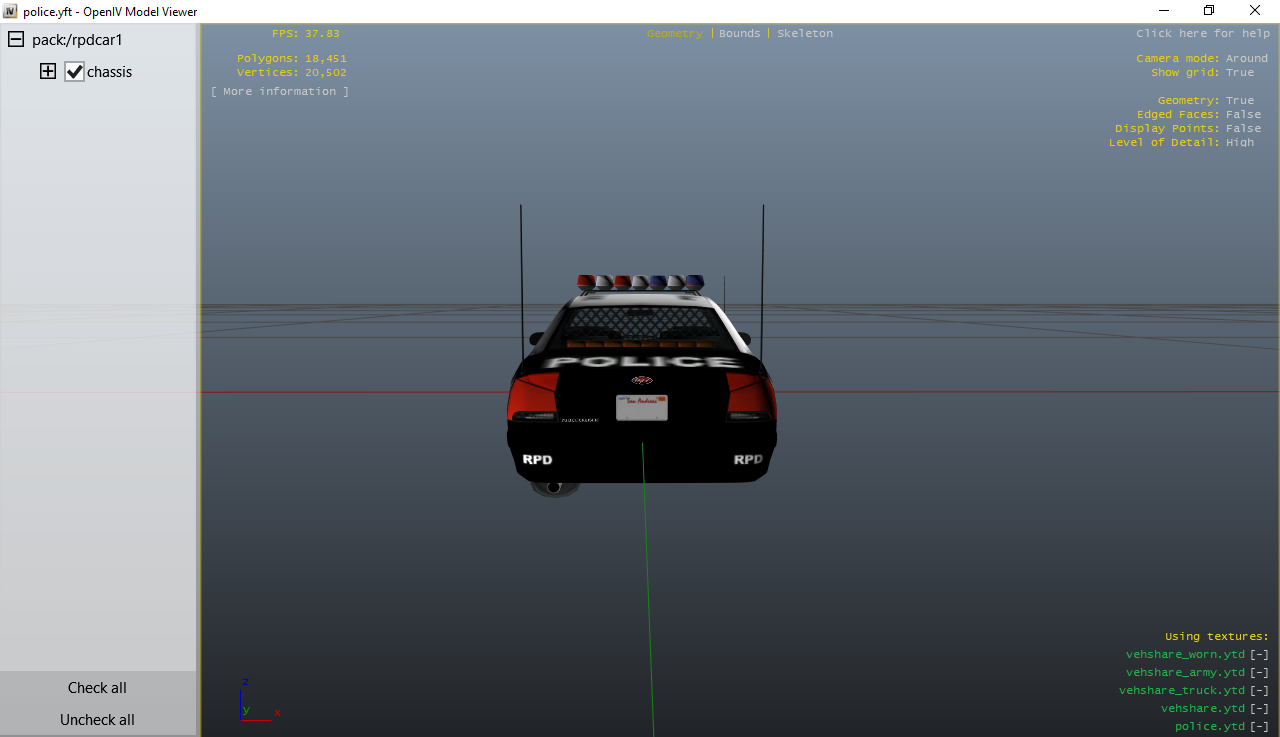
Task: Click the OpenIV app icon in title bar
Action: (x=10, y=11)
